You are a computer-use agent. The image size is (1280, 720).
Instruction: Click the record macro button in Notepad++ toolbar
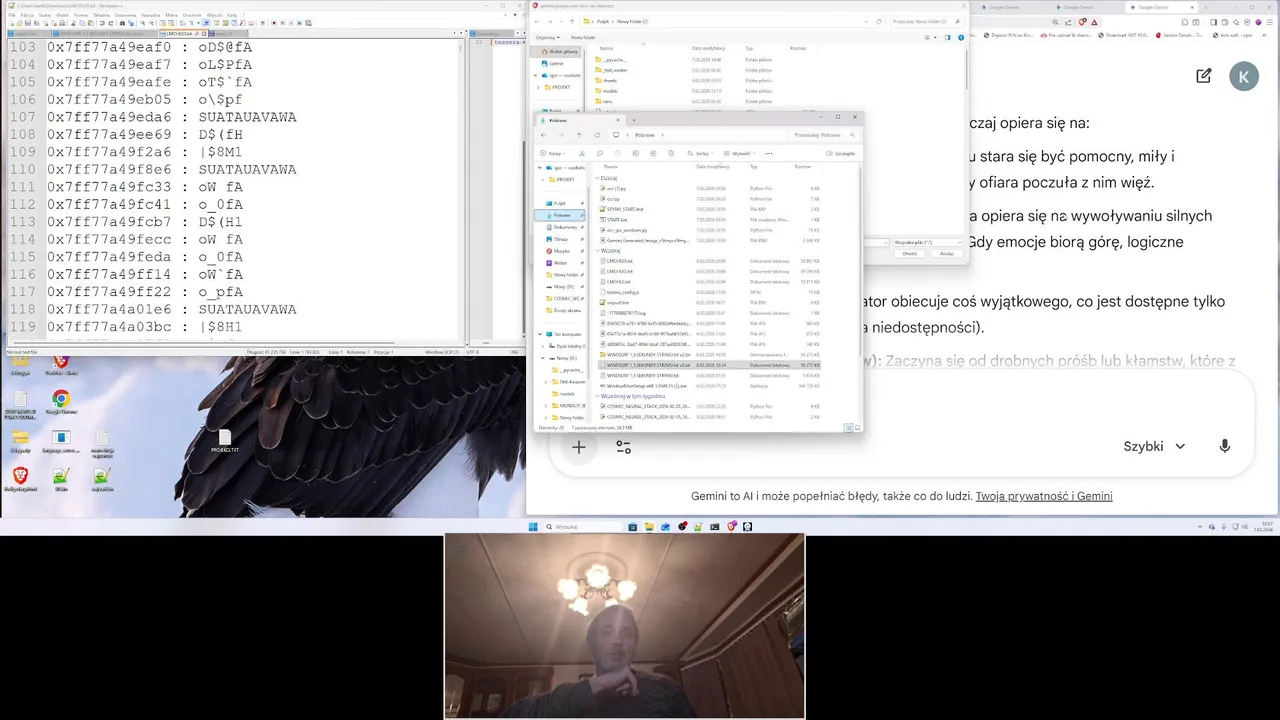coord(273,23)
